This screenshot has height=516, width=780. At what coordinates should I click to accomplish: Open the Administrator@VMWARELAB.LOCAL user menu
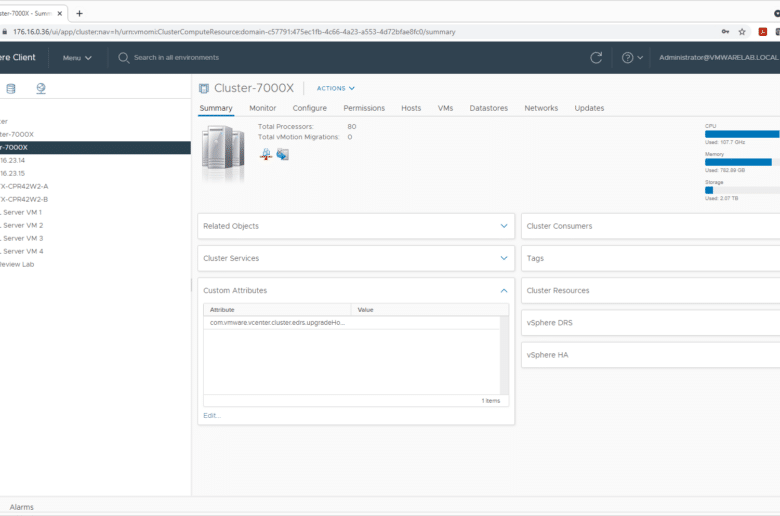point(719,58)
